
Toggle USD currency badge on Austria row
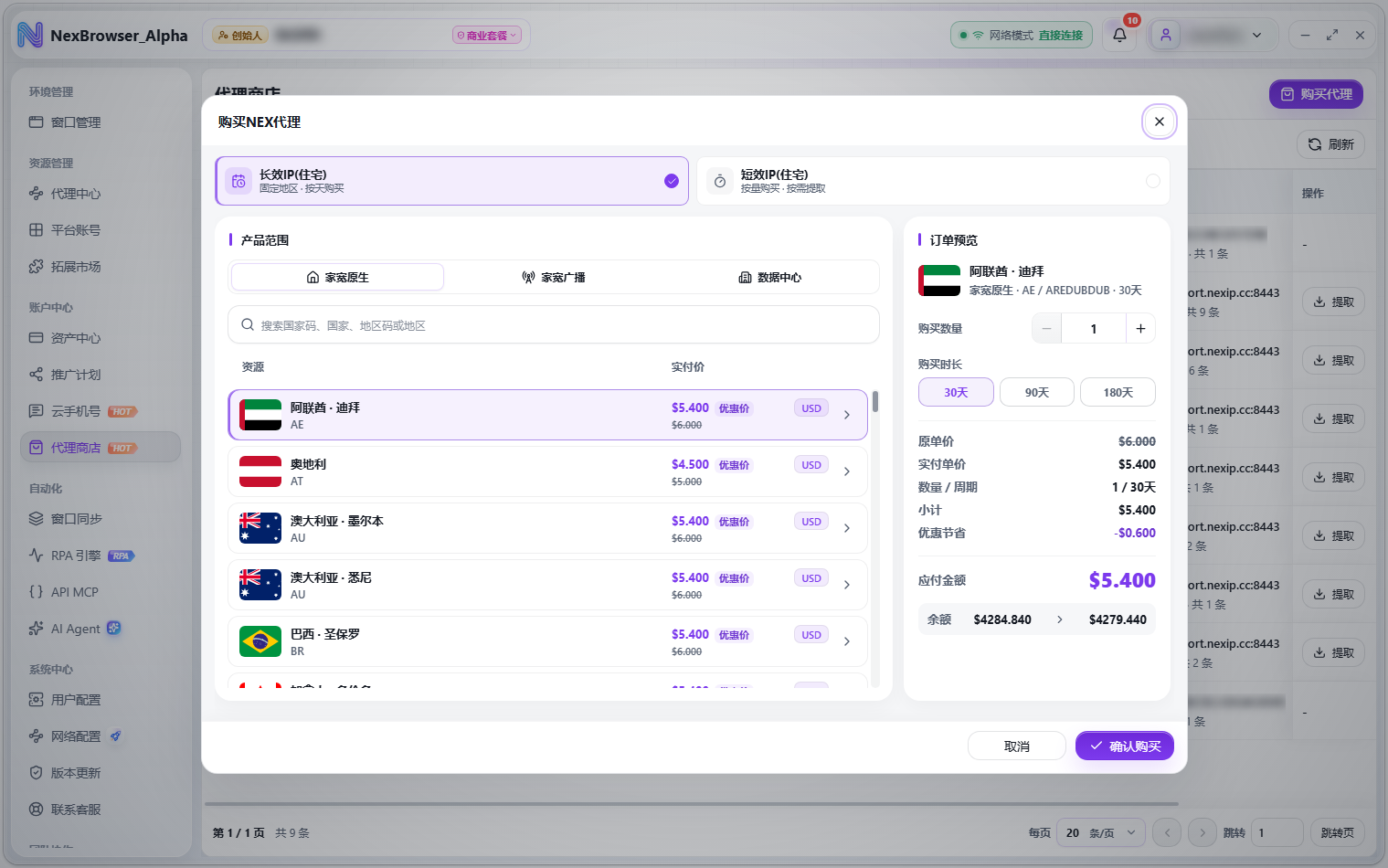click(x=811, y=465)
